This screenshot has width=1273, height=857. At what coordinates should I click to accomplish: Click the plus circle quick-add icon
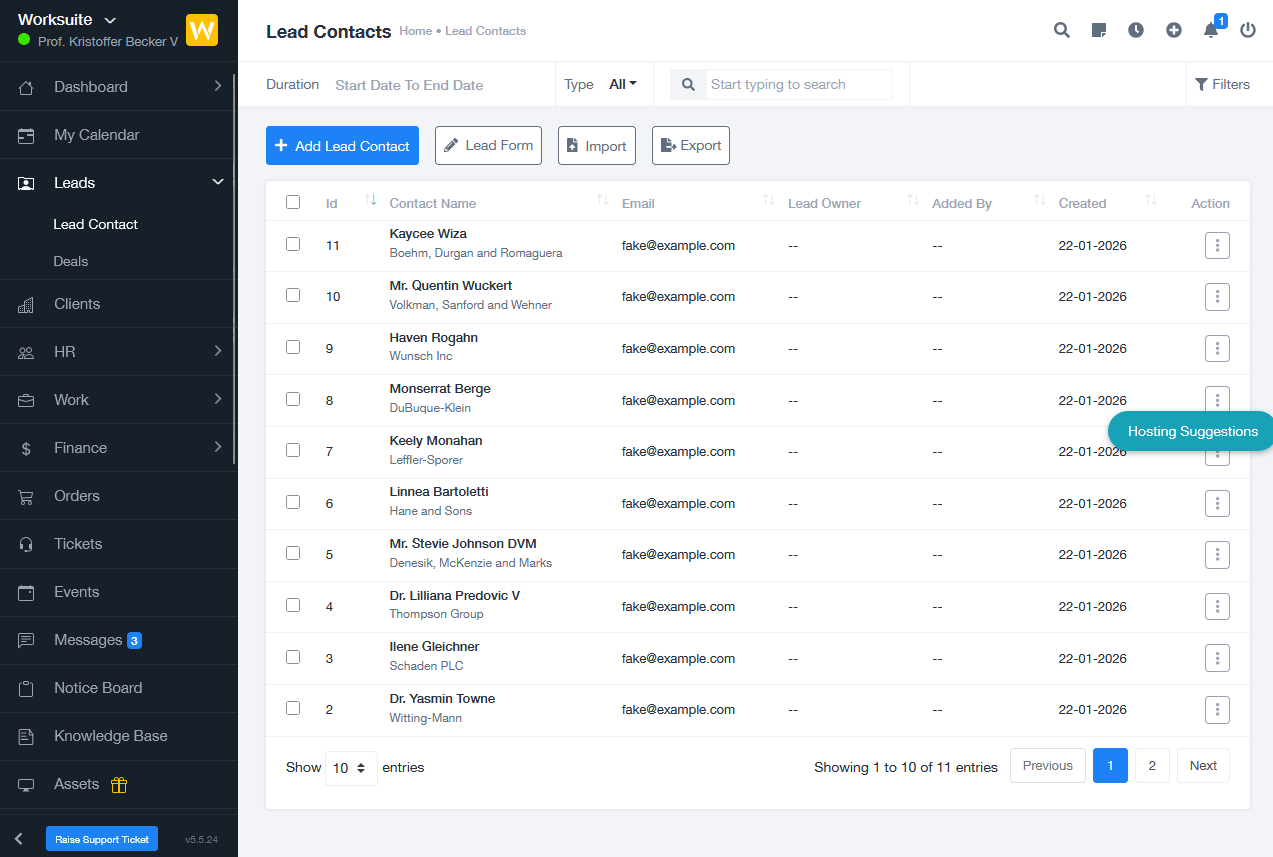tap(1174, 30)
